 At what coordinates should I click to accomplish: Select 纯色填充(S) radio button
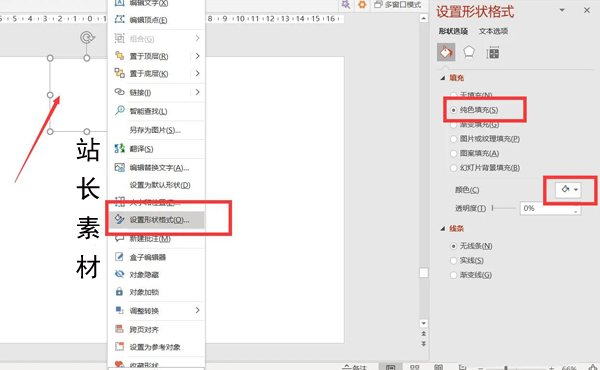453,110
